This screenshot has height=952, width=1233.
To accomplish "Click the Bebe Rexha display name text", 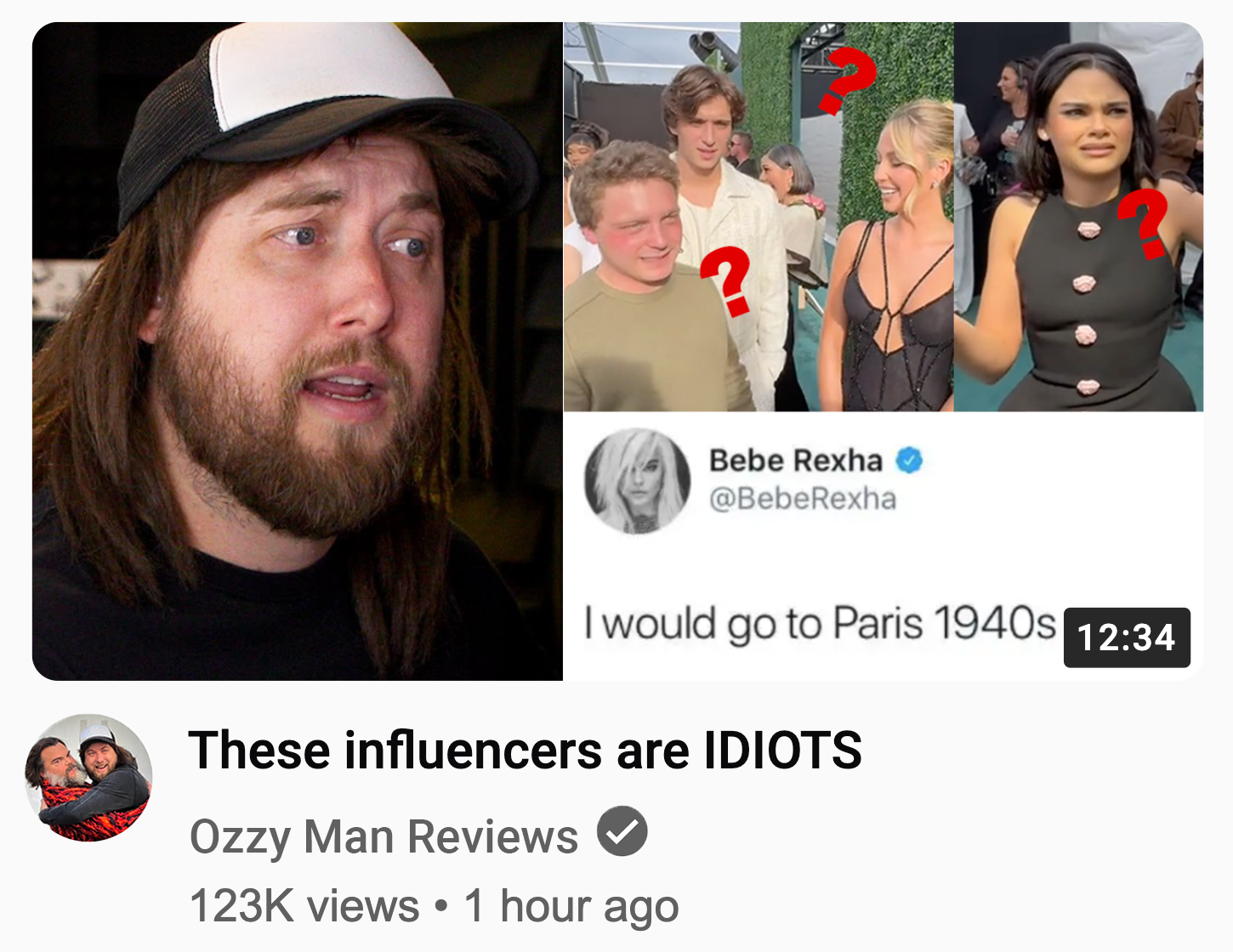I will [x=796, y=460].
